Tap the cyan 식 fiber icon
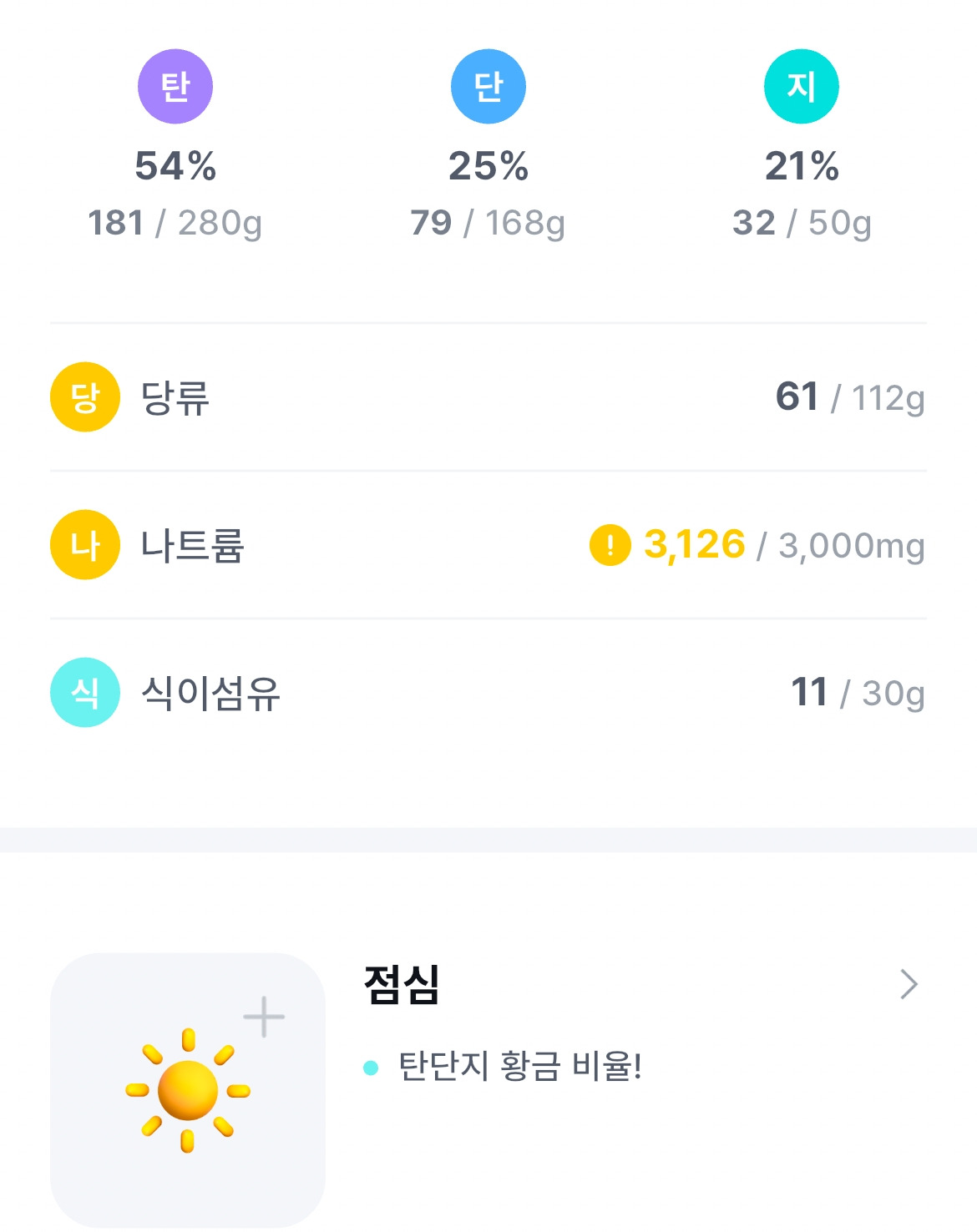This screenshot has height=1232, width=977. click(85, 693)
